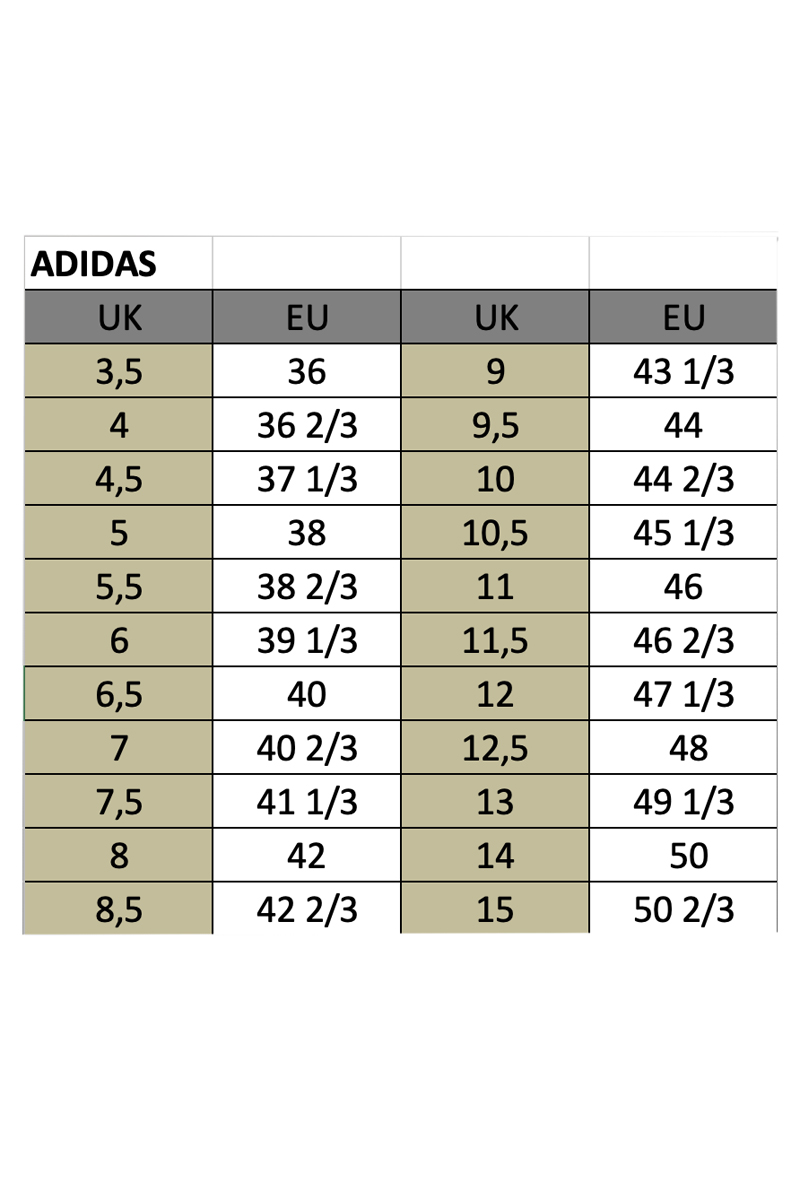Click the UK 7,5 cell
The image size is (800, 1200).
(119, 802)
